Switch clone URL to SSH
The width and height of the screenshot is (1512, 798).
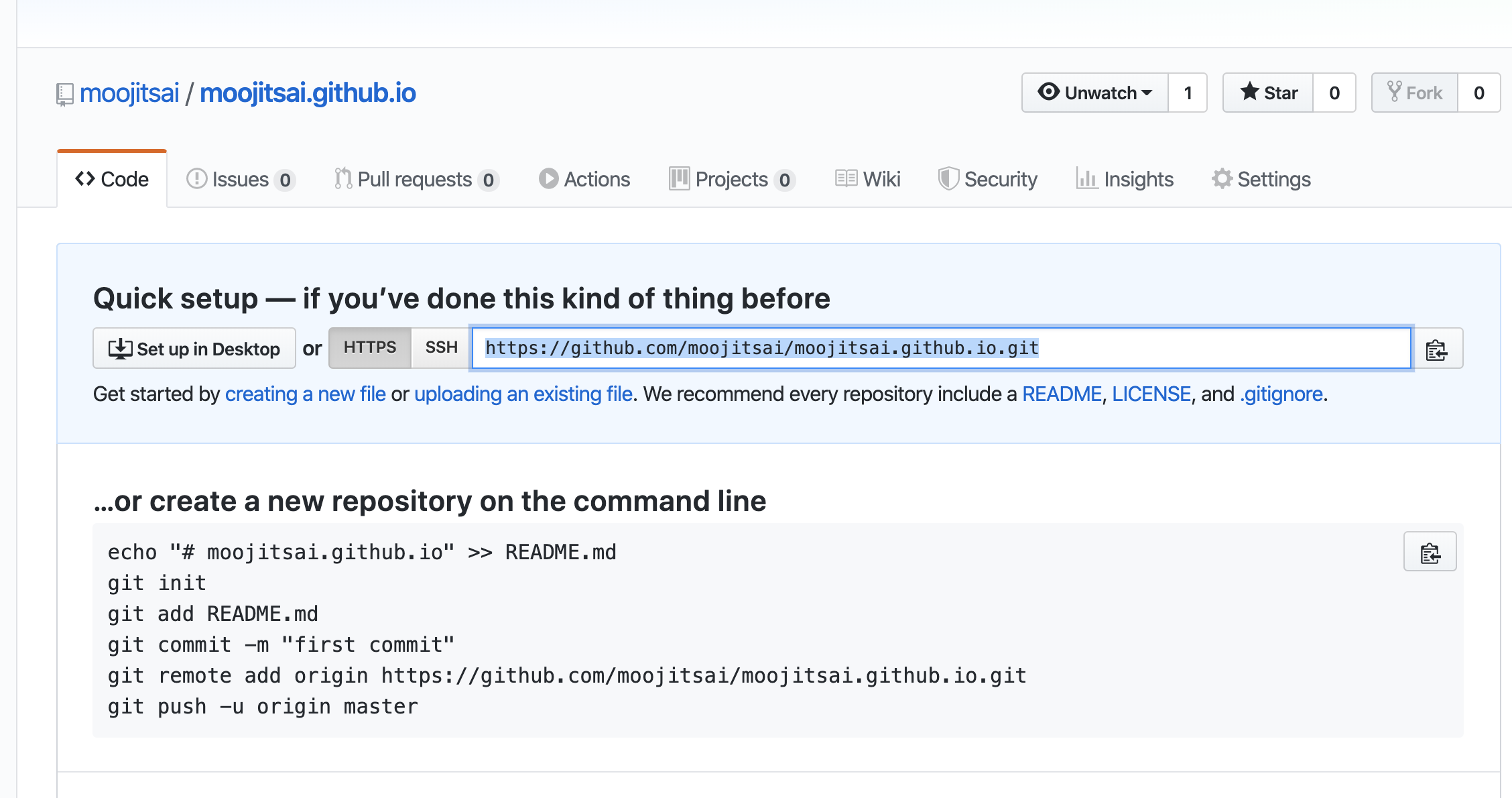[441, 348]
